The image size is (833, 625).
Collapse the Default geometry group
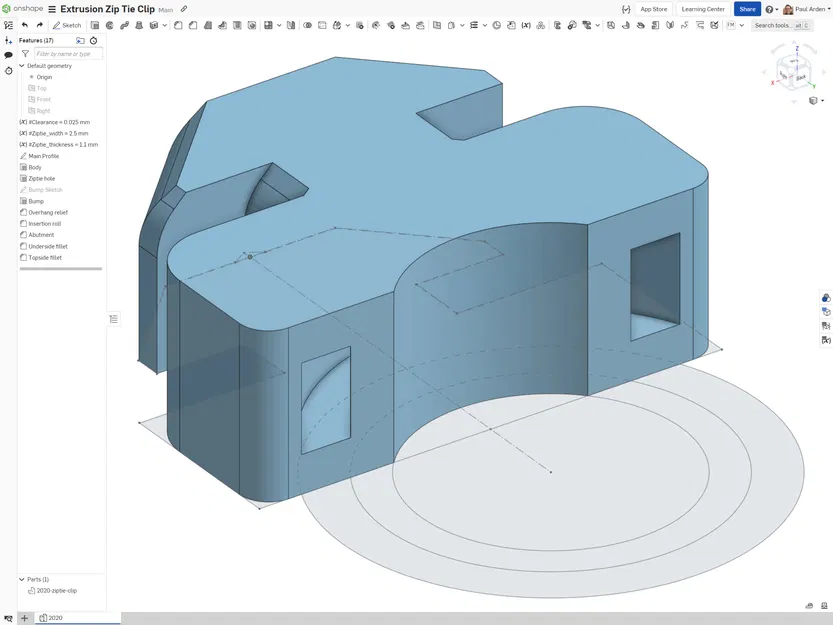coord(22,66)
